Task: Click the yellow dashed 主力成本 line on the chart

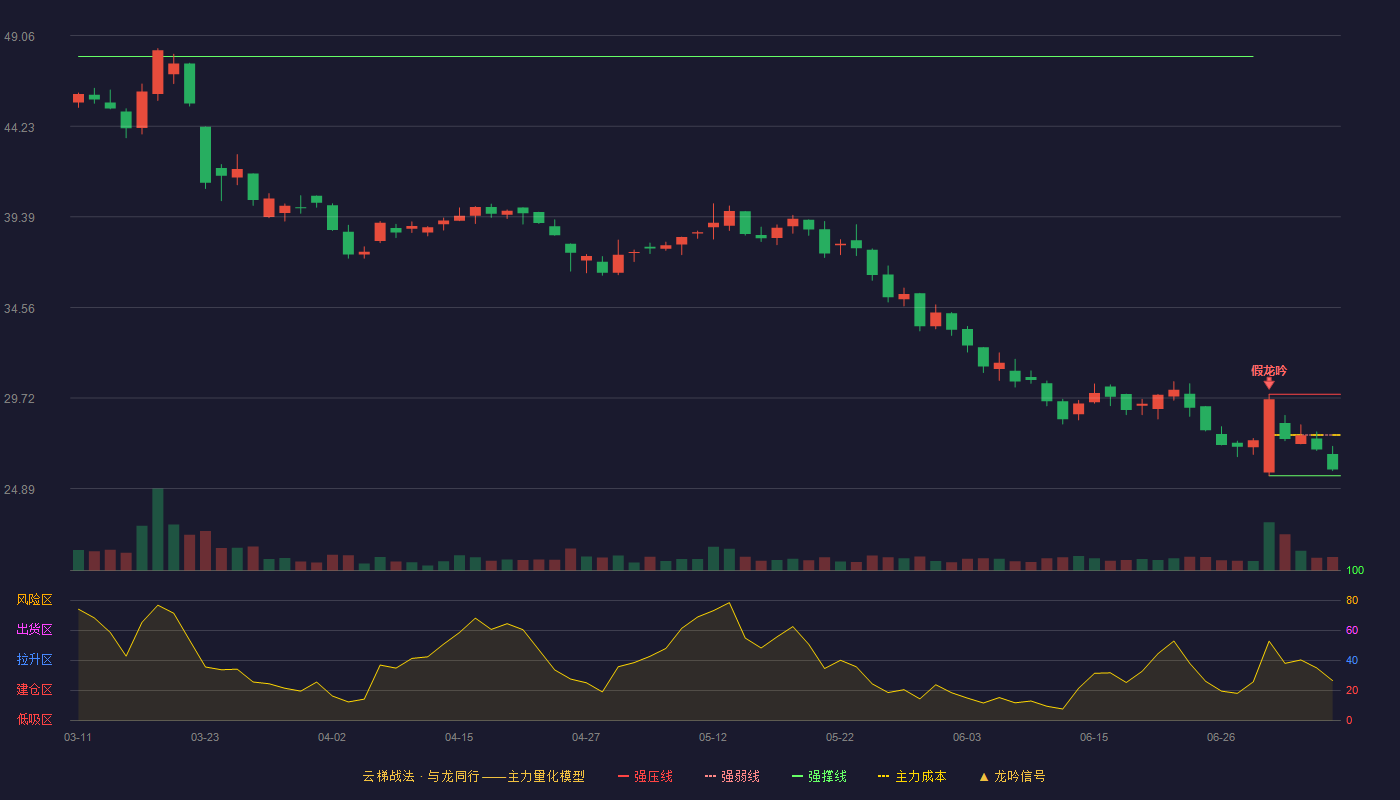Action: [x=1307, y=435]
